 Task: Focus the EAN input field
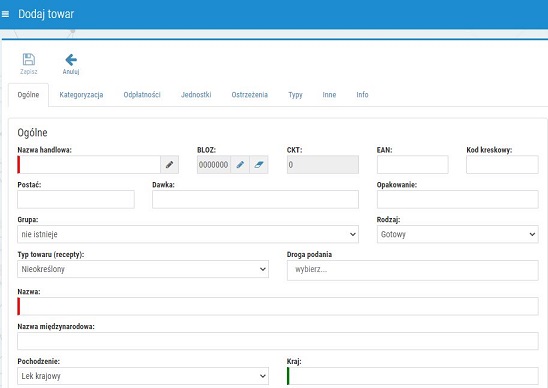point(413,165)
